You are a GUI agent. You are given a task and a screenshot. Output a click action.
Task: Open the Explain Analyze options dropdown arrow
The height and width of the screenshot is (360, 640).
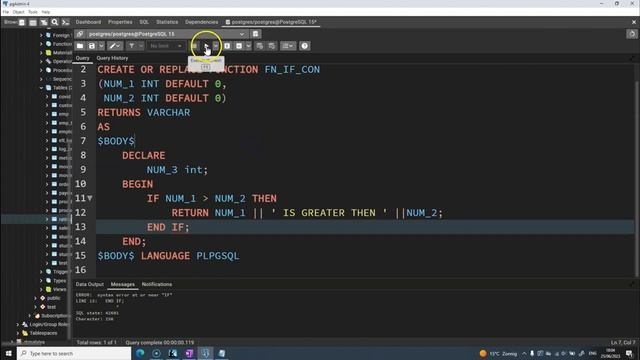248,46
